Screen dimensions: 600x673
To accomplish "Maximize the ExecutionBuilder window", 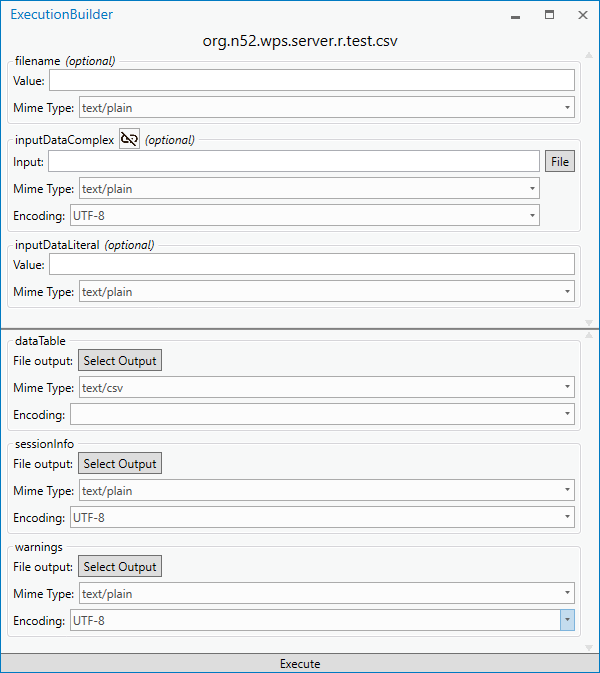I will pos(549,15).
